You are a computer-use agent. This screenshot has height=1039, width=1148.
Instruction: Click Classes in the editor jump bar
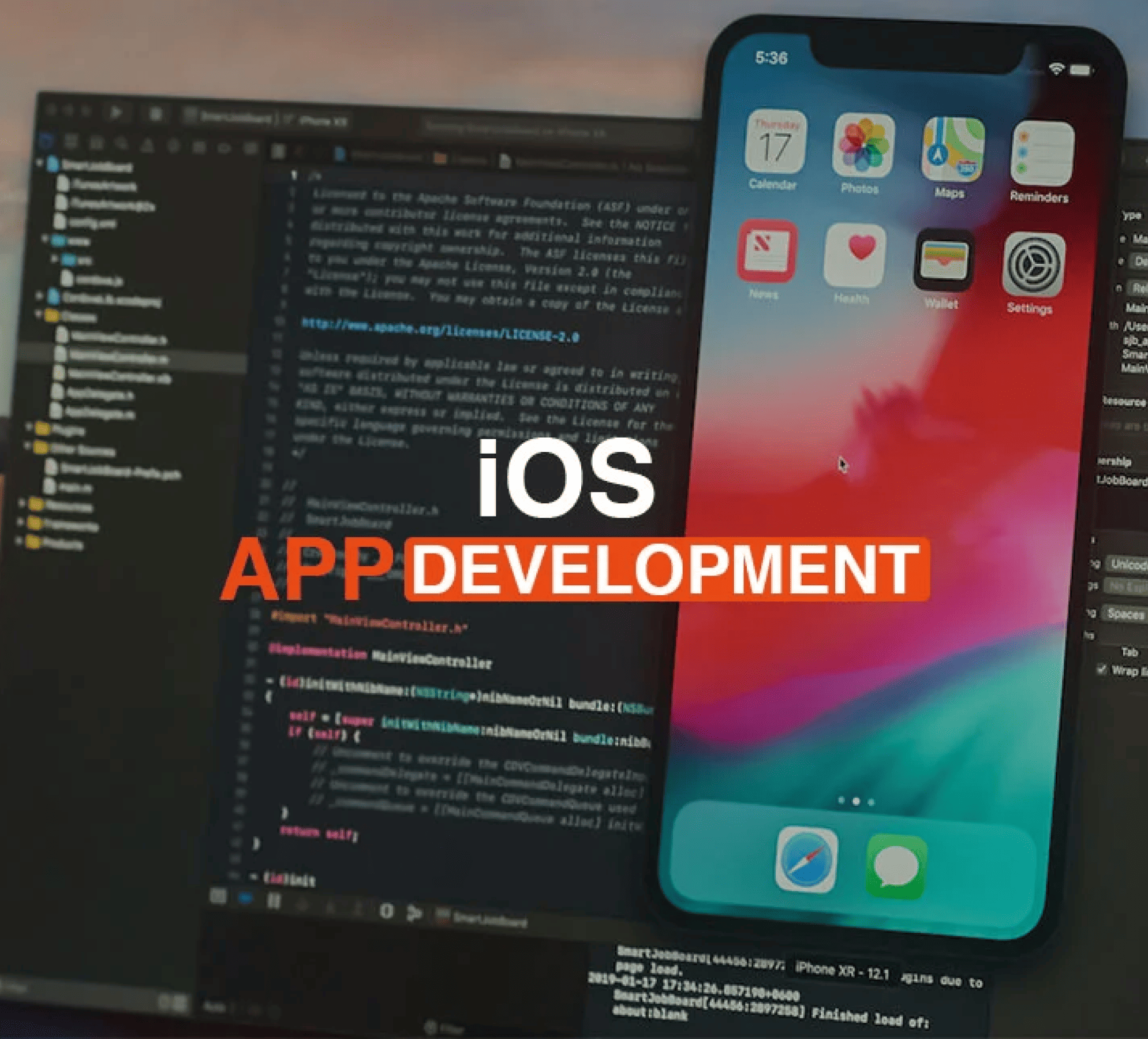[462, 159]
